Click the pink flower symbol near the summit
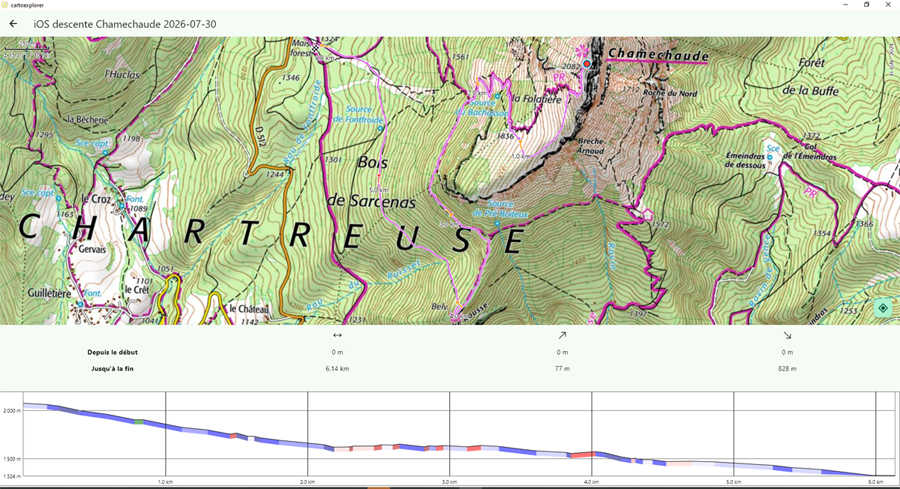The image size is (900, 489). (583, 51)
